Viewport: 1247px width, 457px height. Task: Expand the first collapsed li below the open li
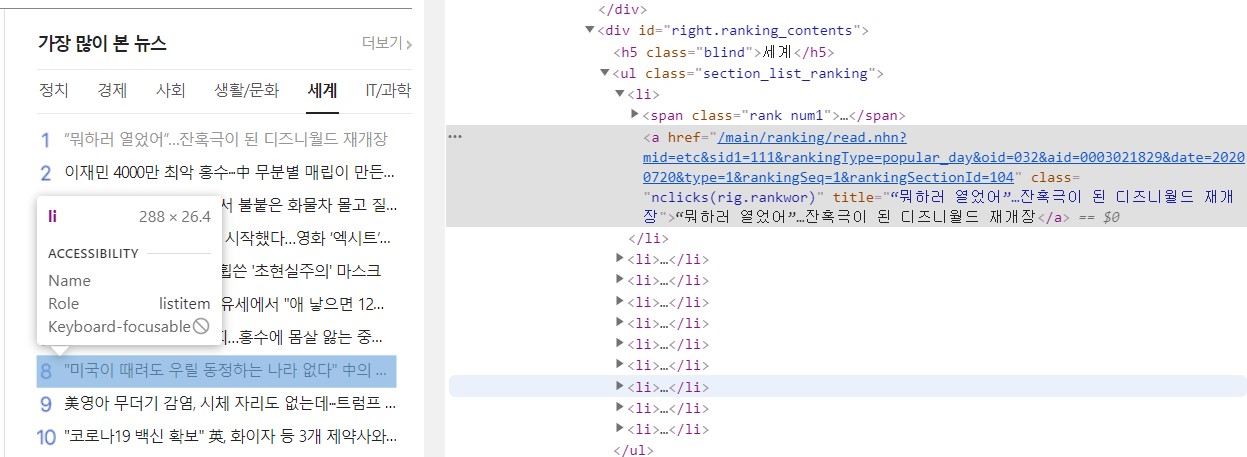tap(620, 260)
